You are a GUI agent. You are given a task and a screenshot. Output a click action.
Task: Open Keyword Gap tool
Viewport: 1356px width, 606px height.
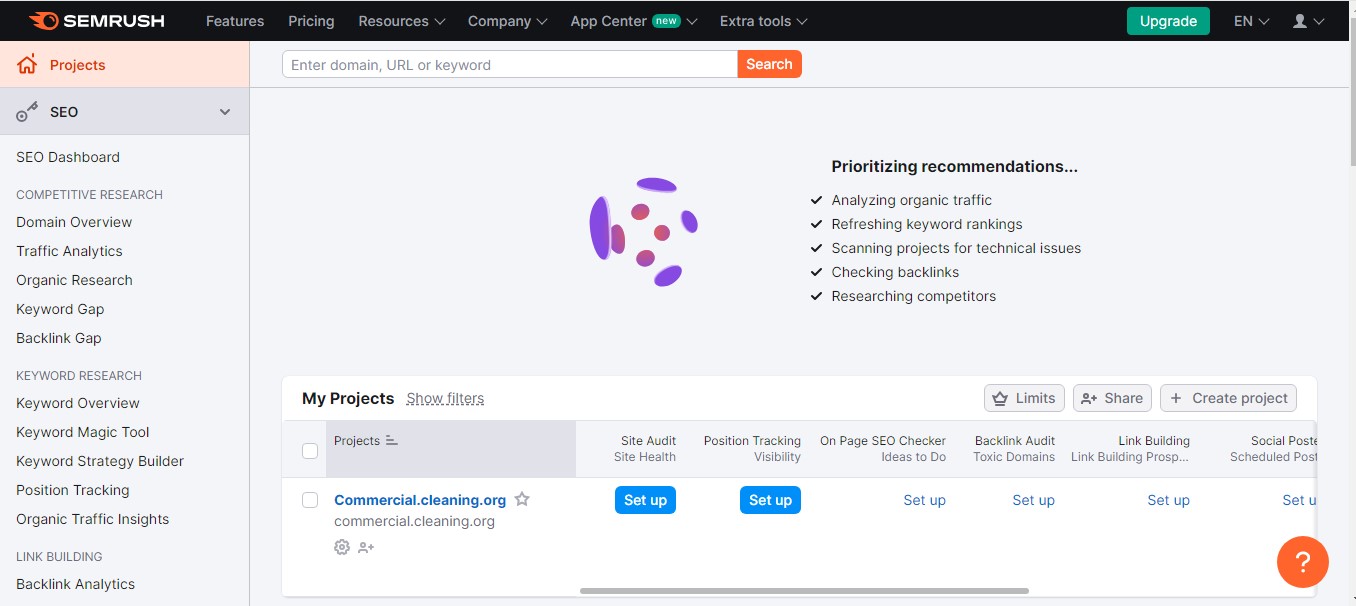click(x=60, y=309)
